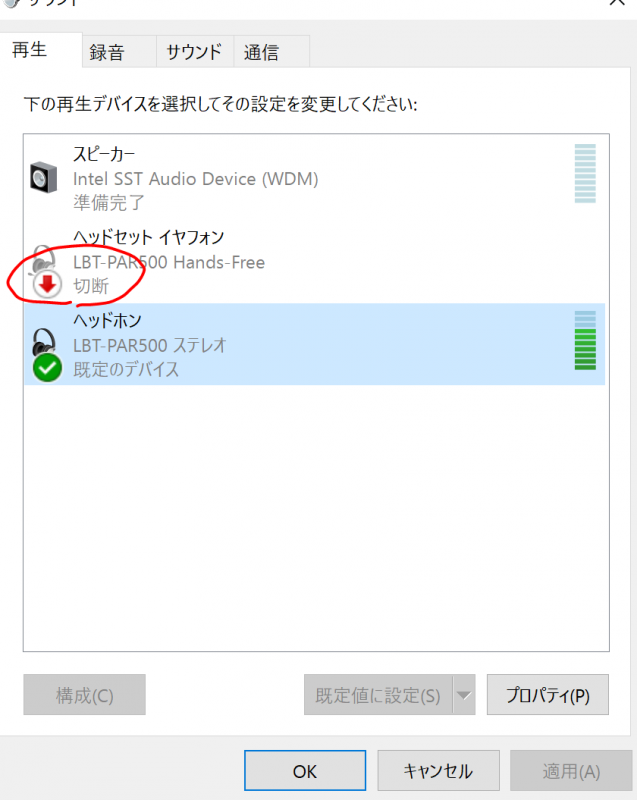Click the headphone green volume level meter

tap(585, 340)
